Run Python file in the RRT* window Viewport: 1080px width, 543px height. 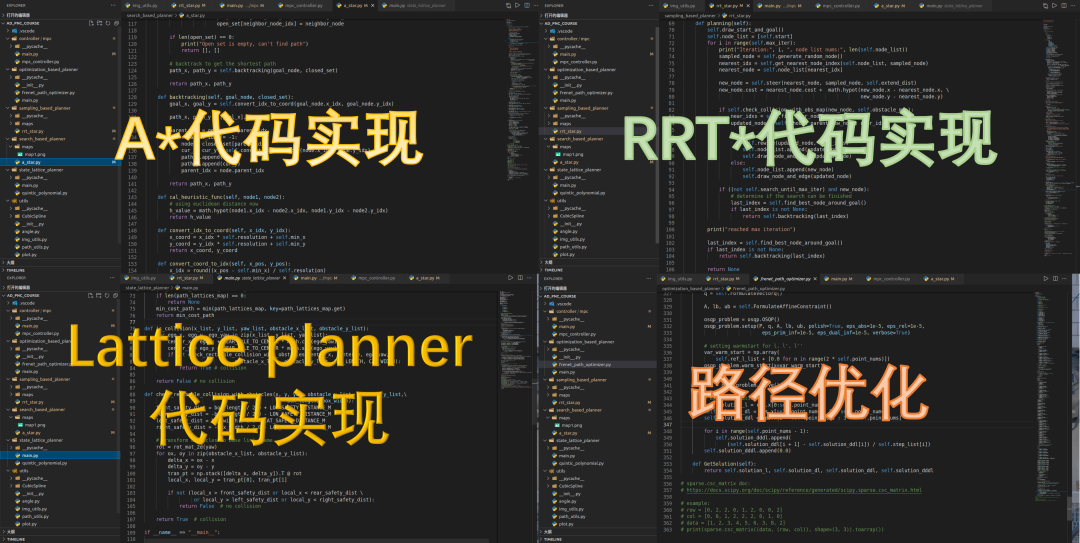tap(1055, 6)
